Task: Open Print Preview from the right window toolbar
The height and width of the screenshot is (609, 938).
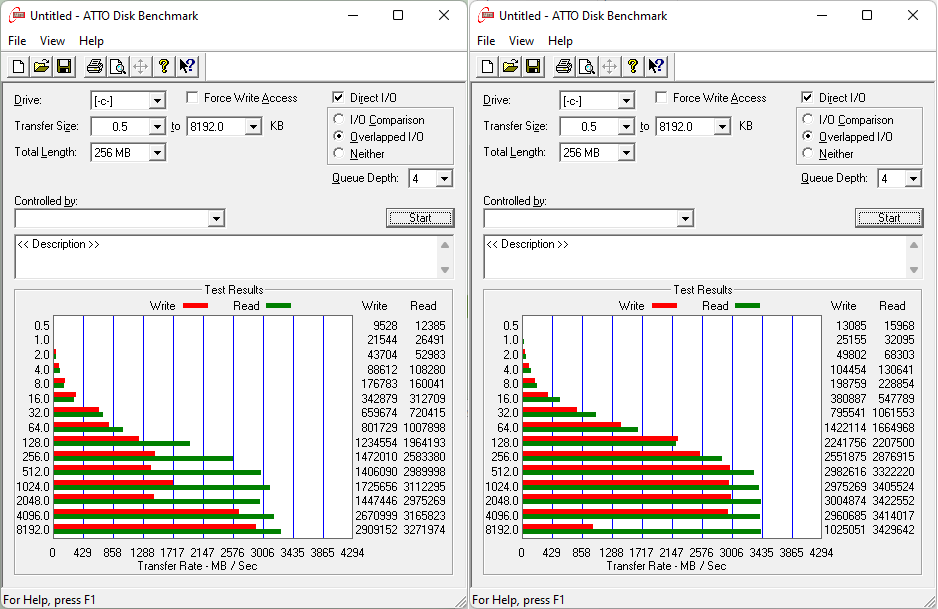Action: pyautogui.click(x=586, y=66)
